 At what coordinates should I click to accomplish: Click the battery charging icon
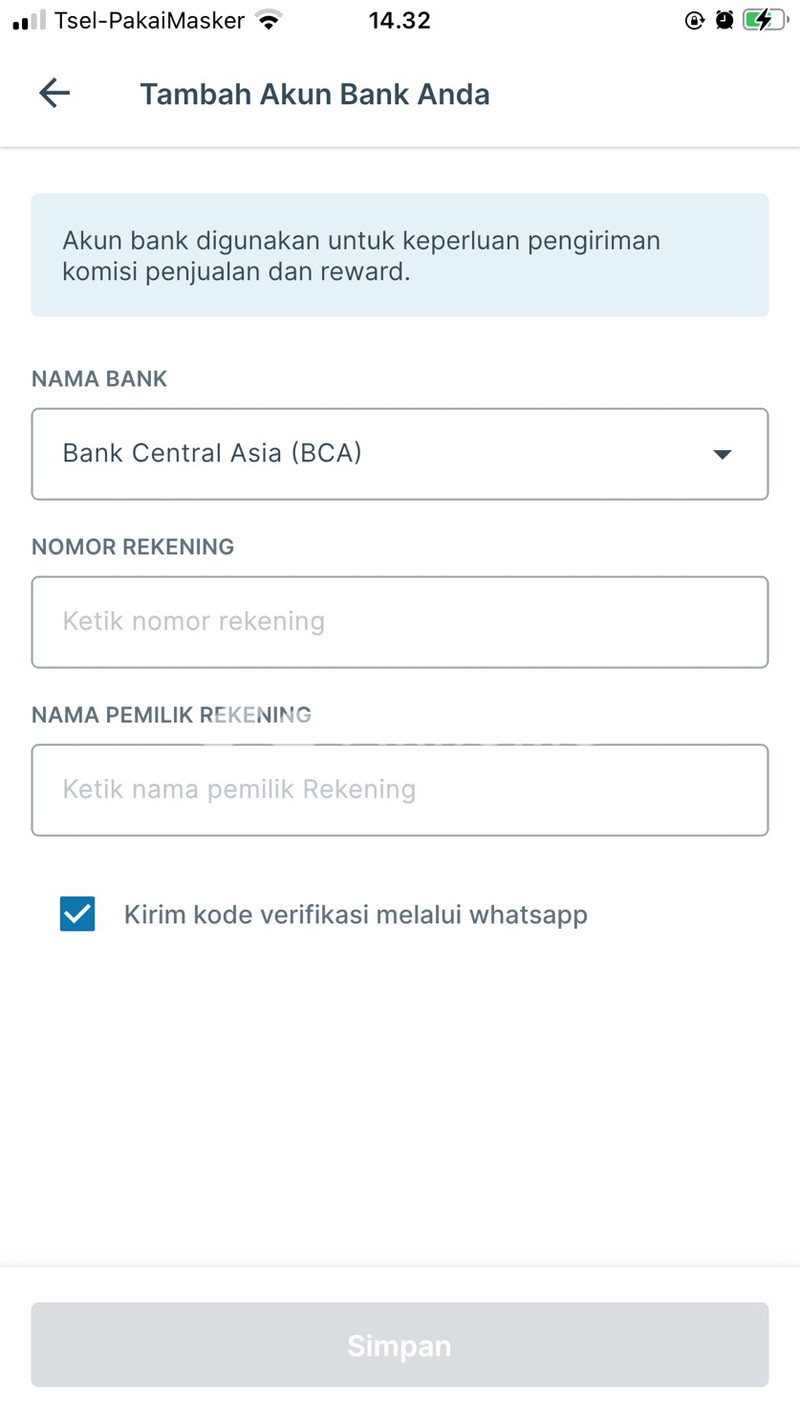tap(765, 20)
